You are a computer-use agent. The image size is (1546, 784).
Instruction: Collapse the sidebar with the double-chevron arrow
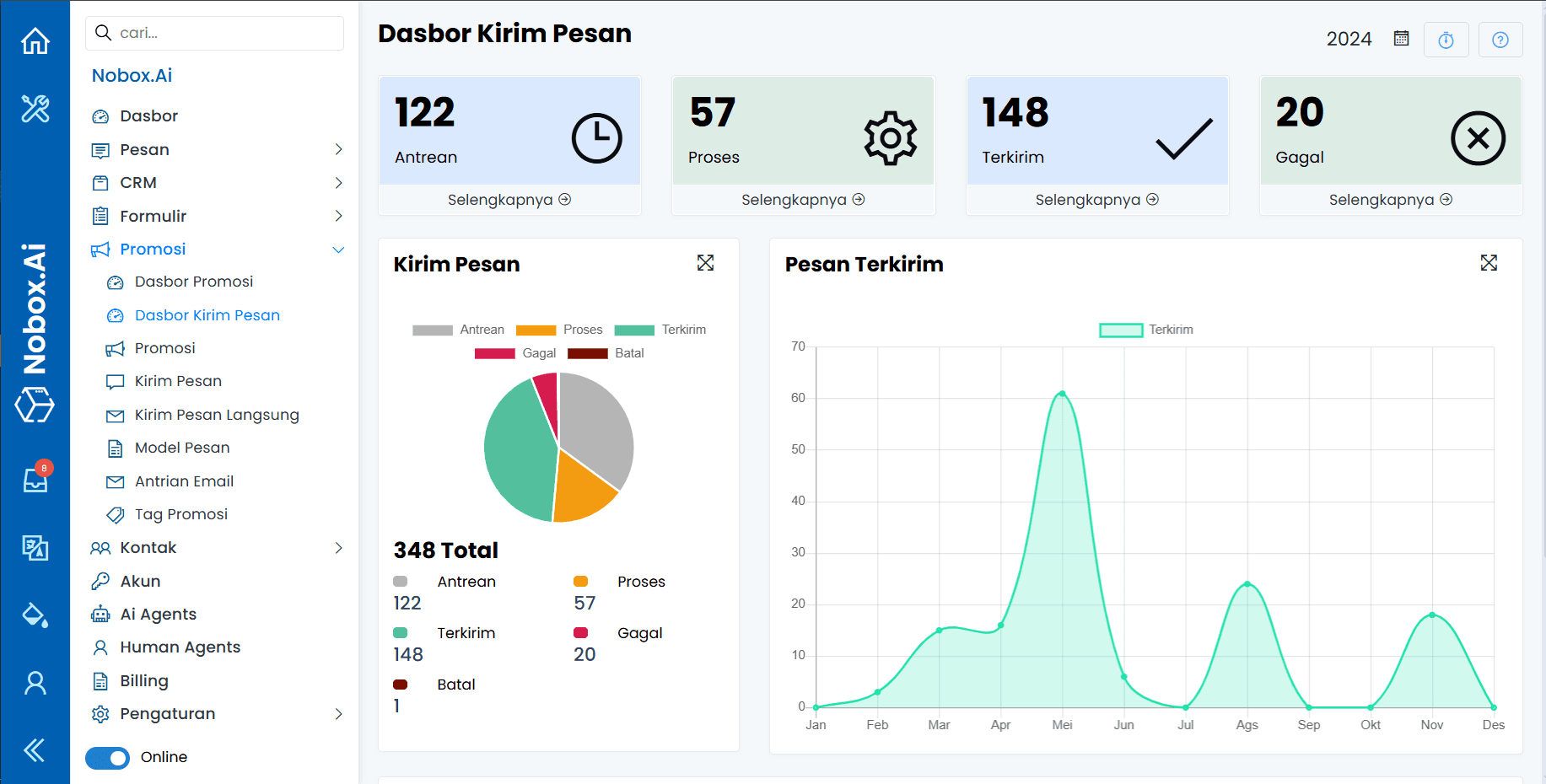35,750
